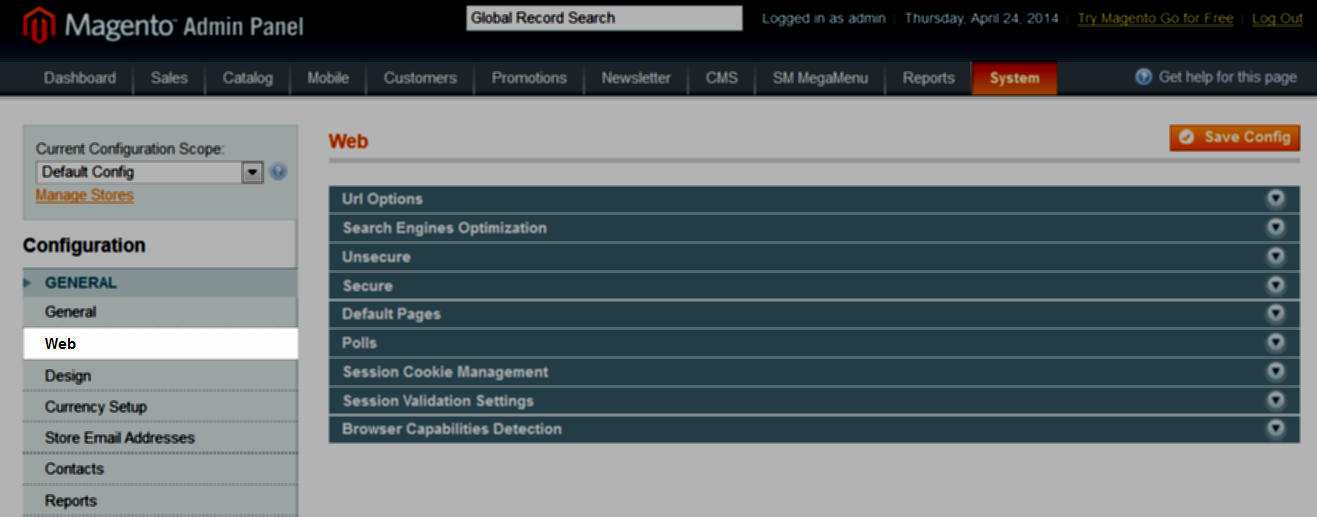This screenshot has height=517, width=1317.
Task: Click the Session Validation Settings header label
Action: pyautogui.click(x=438, y=401)
